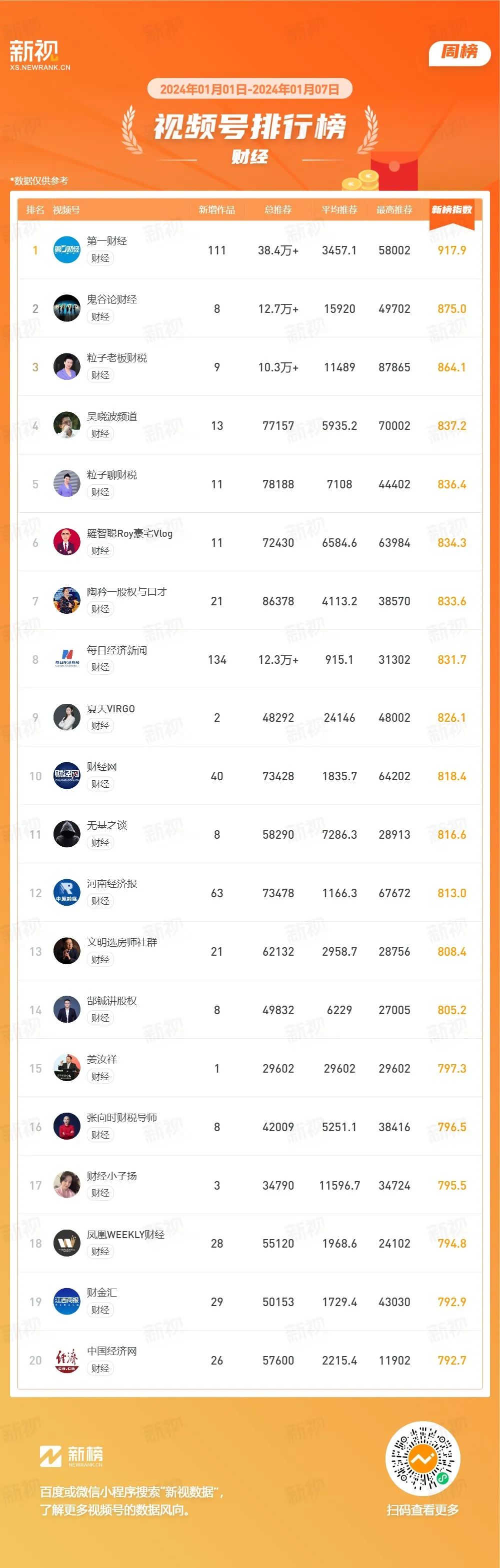
Task: Click the 财经 tag under 夏天VIRGO
Action: (x=100, y=726)
